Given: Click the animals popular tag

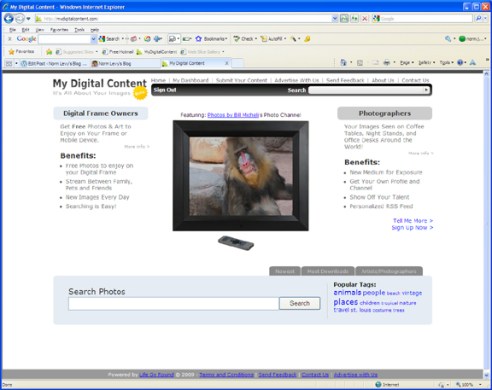Looking at the screenshot, I should (x=347, y=292).
